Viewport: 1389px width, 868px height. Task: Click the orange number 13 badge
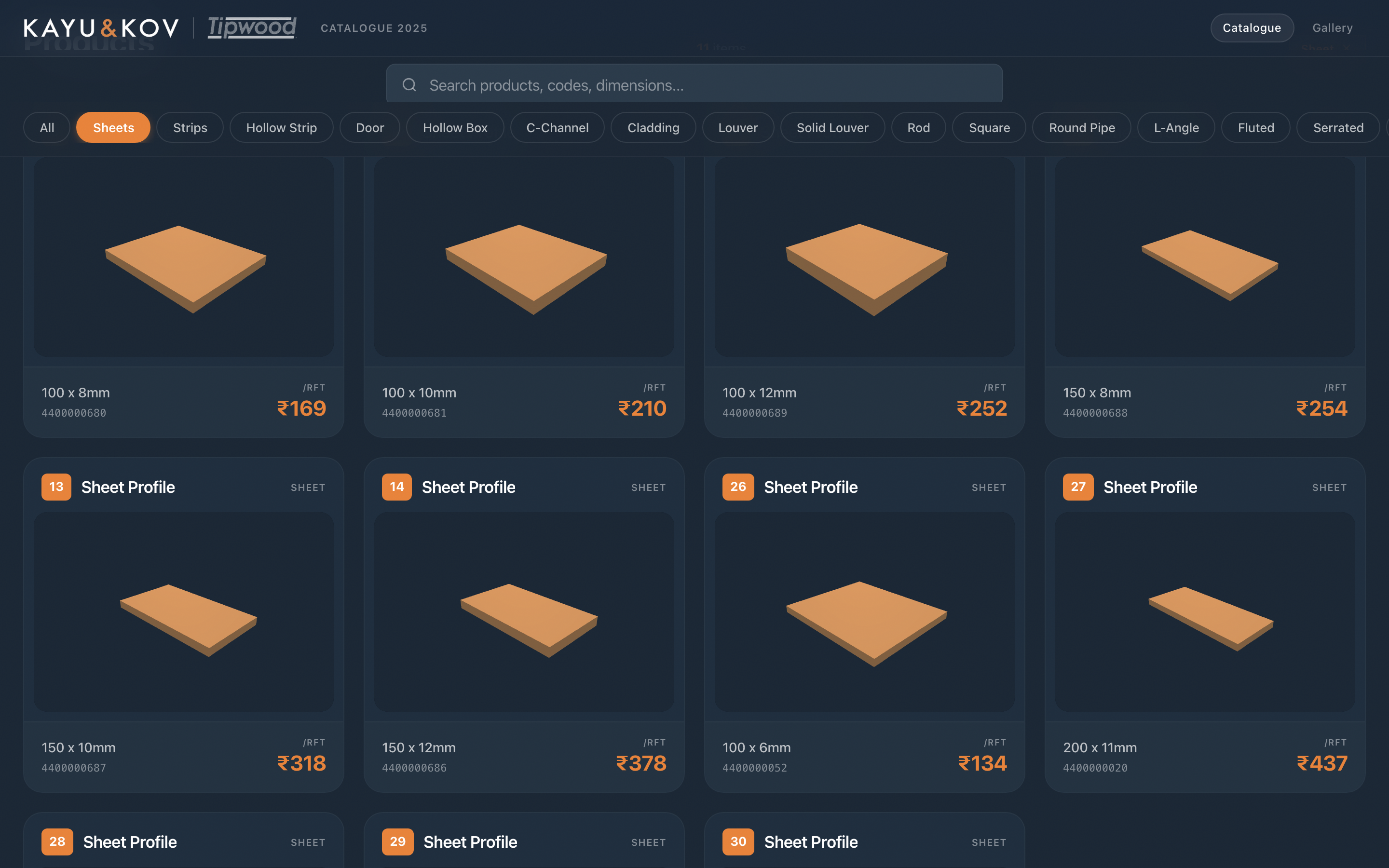pos(56,487)
